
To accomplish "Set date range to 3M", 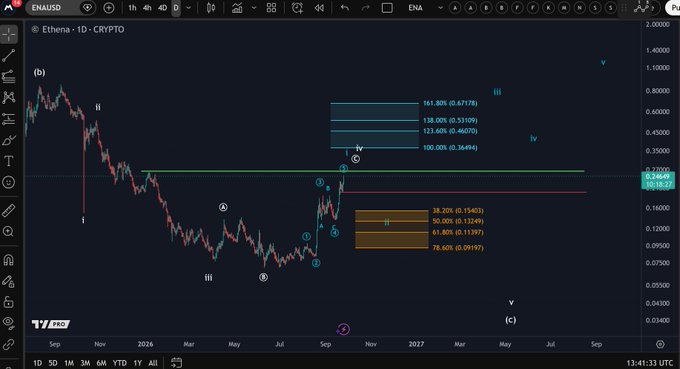I will [x=85, y=363].
